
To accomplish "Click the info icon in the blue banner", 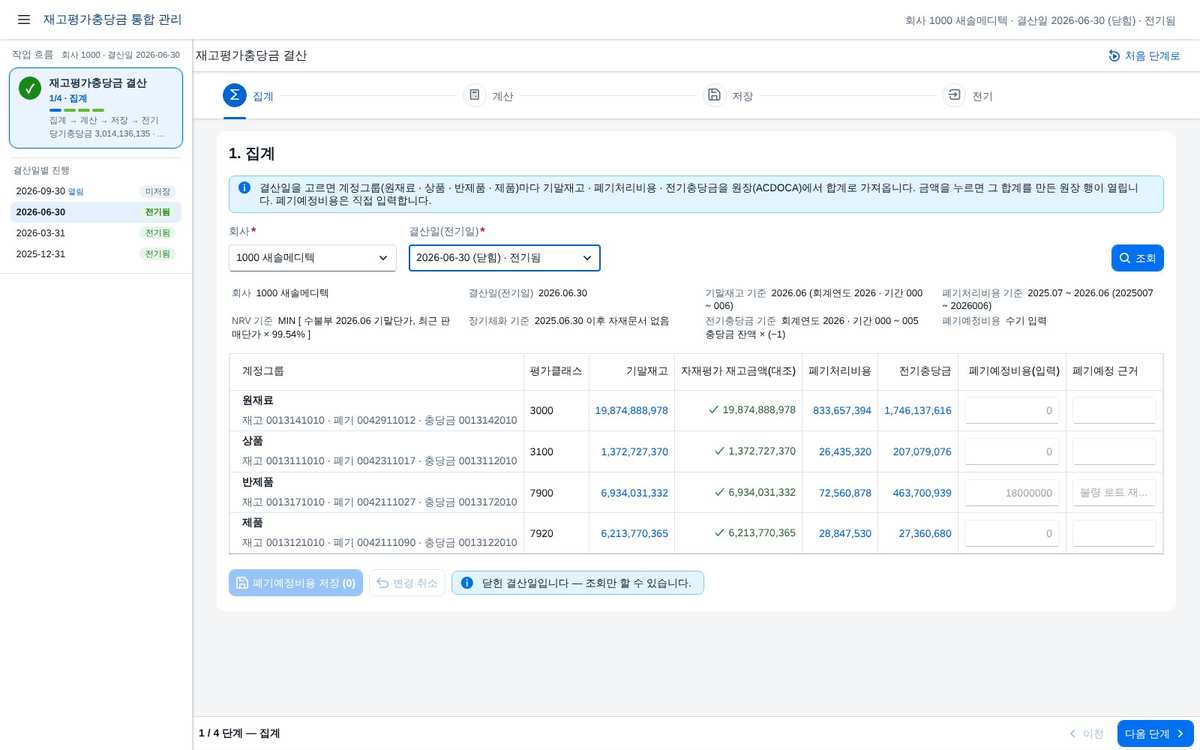I will pos(245,187).
